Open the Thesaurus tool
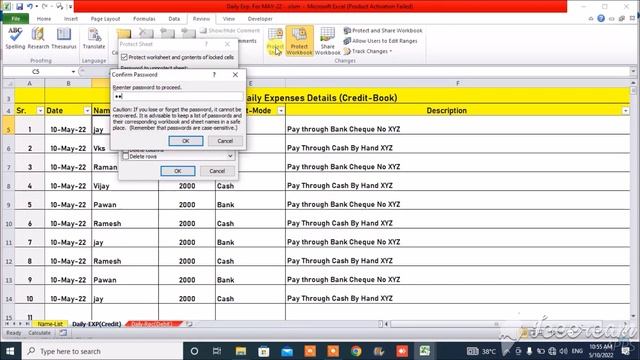This screenshot has height=360, width=640. tap(64, 38)
